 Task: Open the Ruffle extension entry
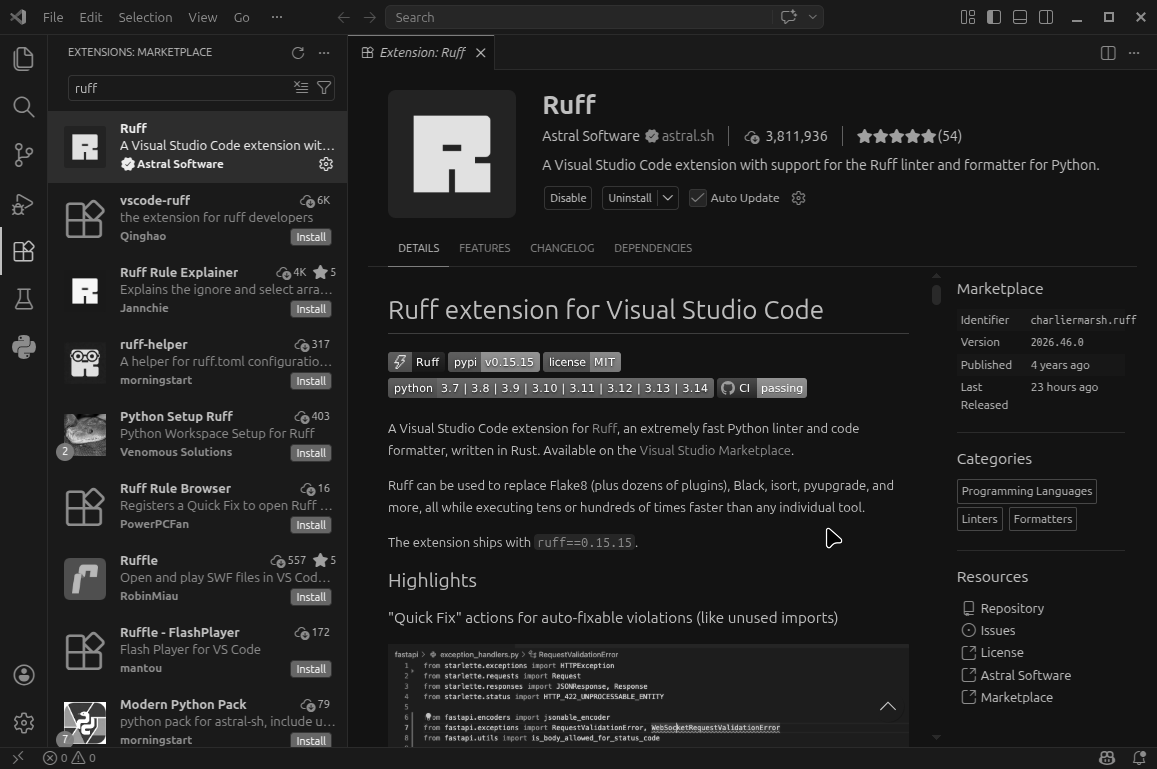[198, 579]
